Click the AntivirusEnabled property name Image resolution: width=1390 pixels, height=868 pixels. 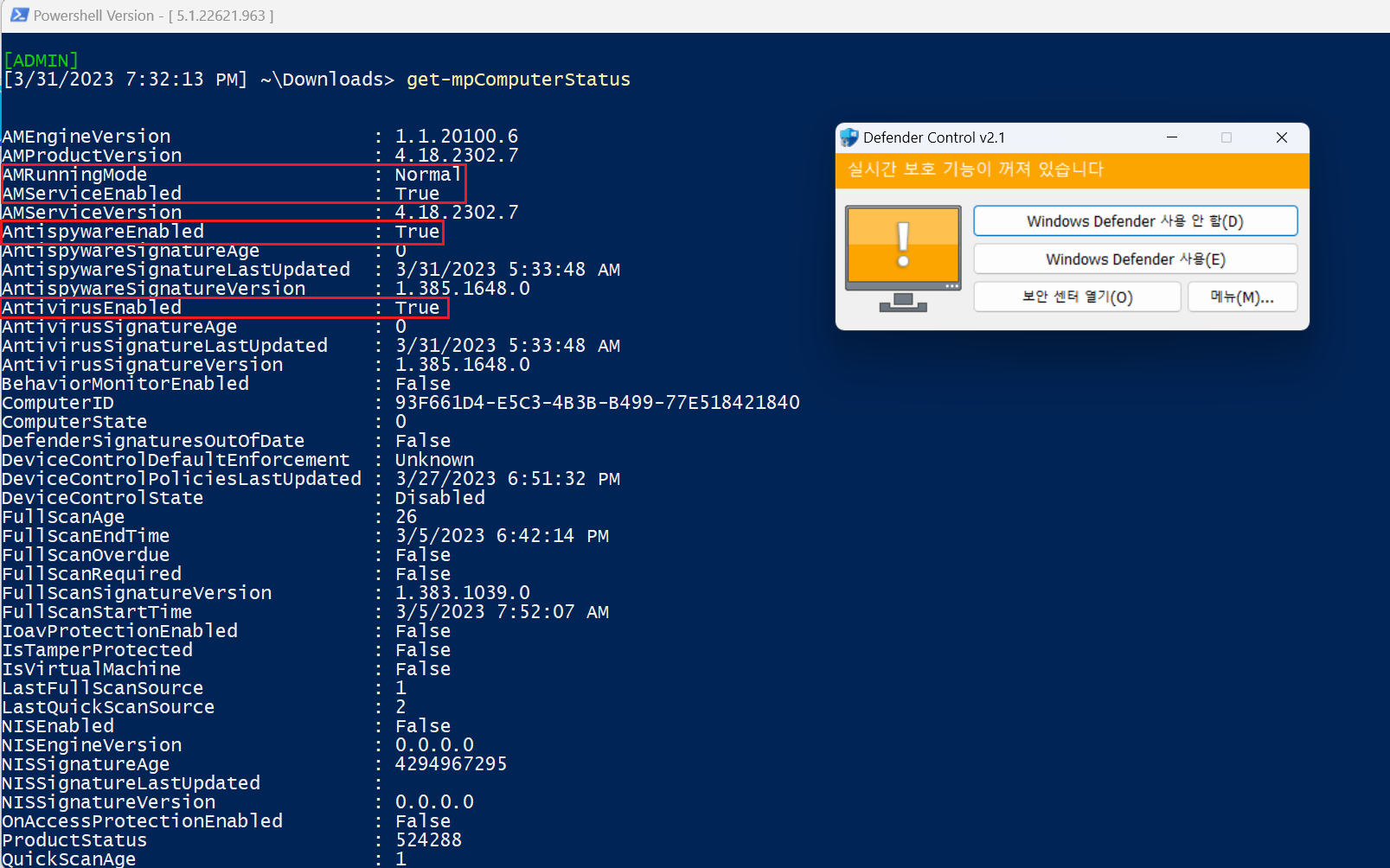92,308
